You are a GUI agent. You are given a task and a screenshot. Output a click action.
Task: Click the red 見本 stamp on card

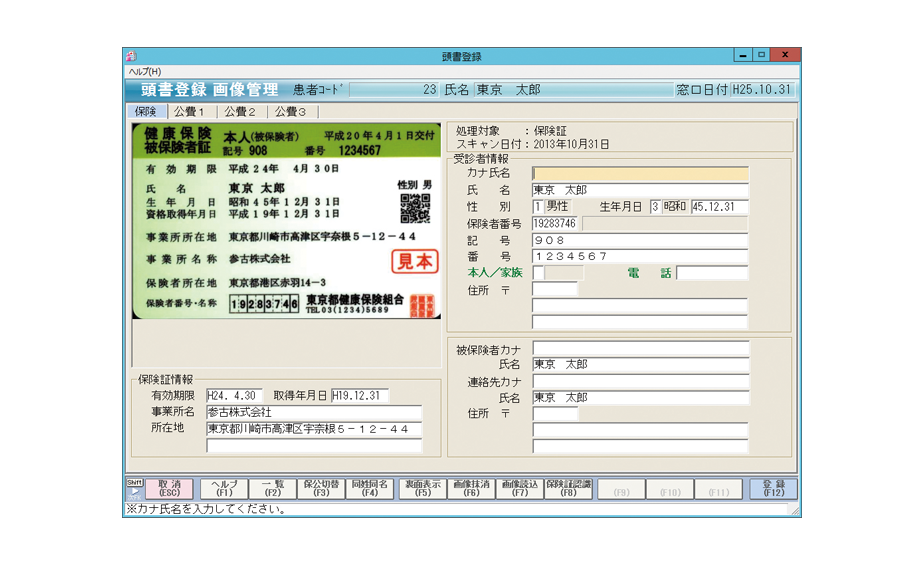click(x=413, y=262)
